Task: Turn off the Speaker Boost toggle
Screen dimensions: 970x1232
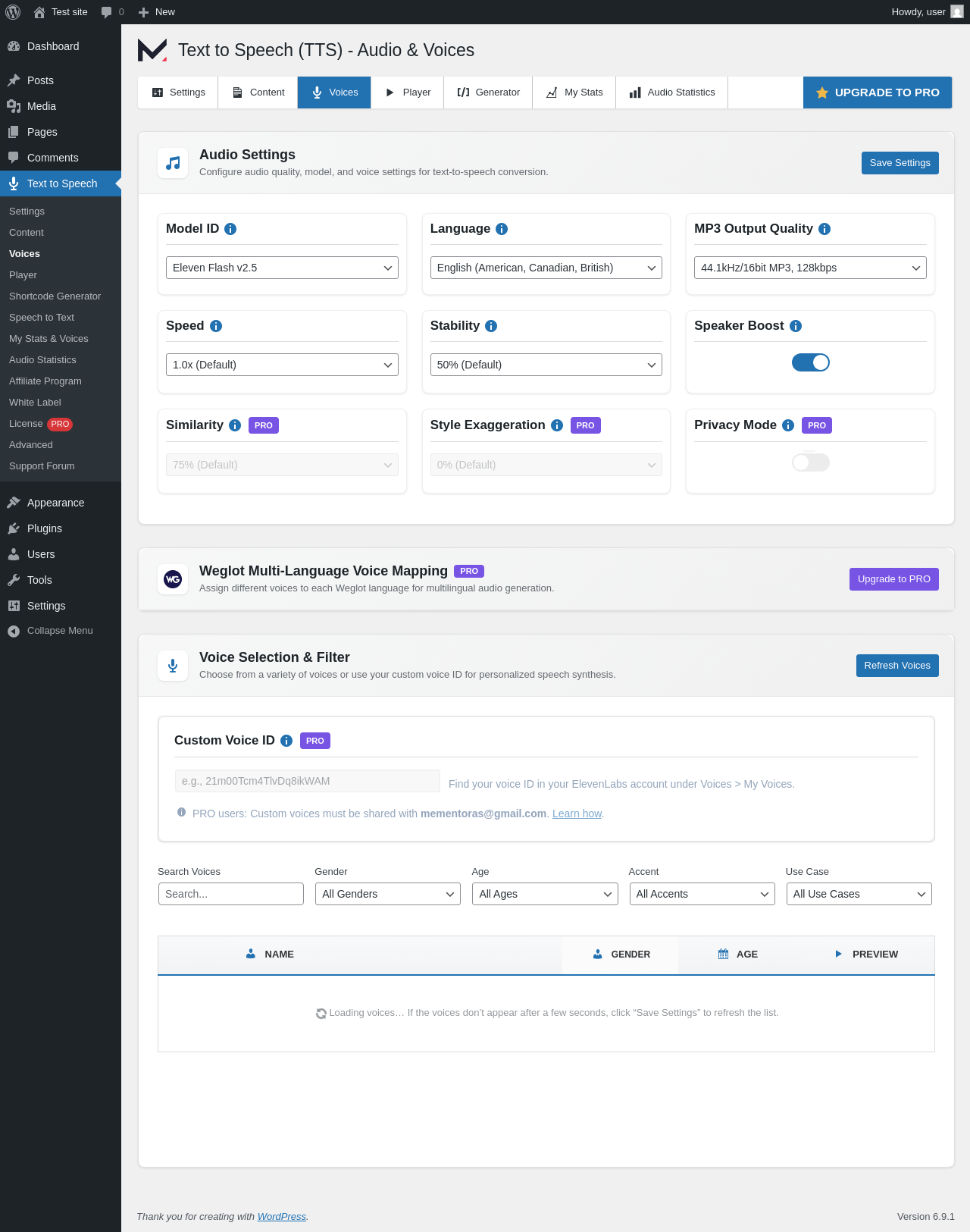Action: click(x=811, y=362)
